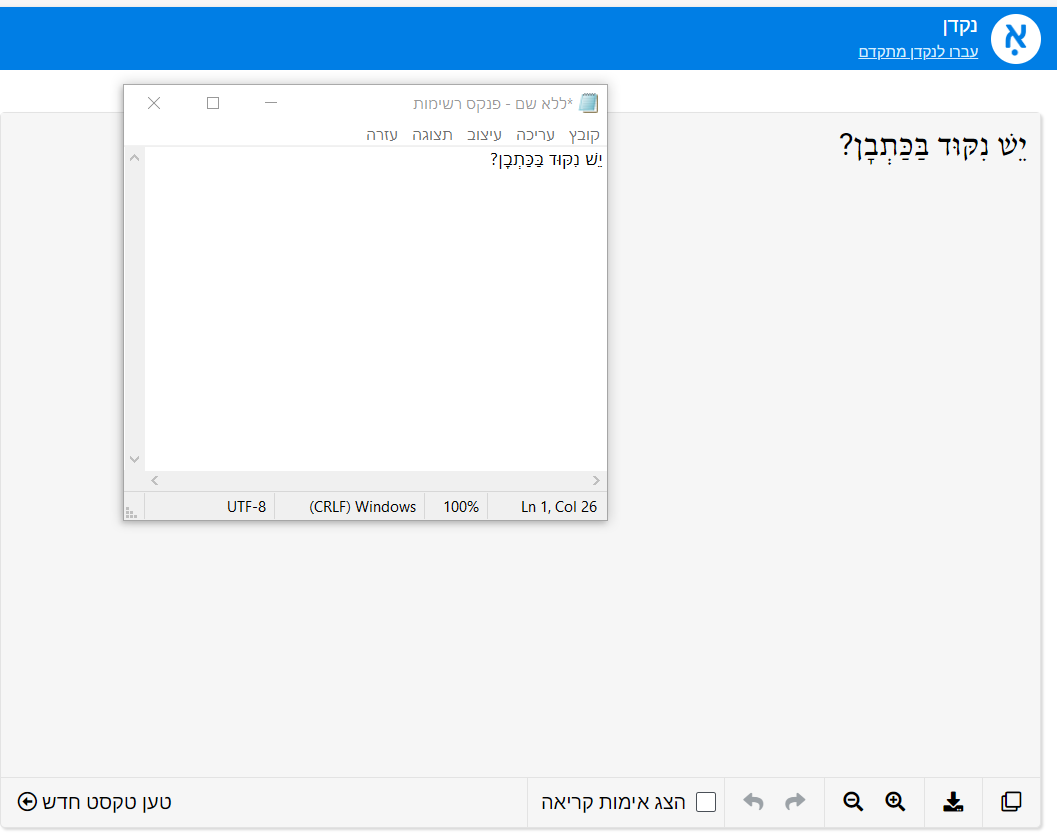Maximize the Notepad window
This screenshot has height=835, width=1057.
pyautogui.click(x=213, y=102)
